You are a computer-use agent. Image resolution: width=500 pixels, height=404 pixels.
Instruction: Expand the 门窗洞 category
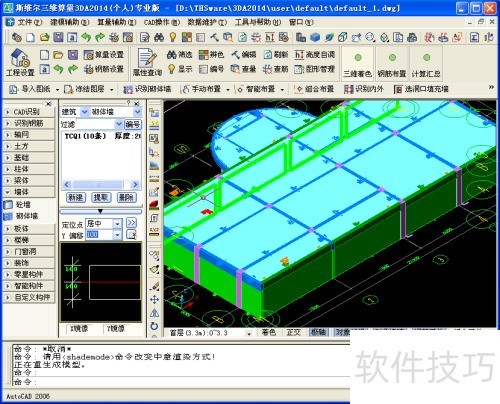(x=8, y=252)
